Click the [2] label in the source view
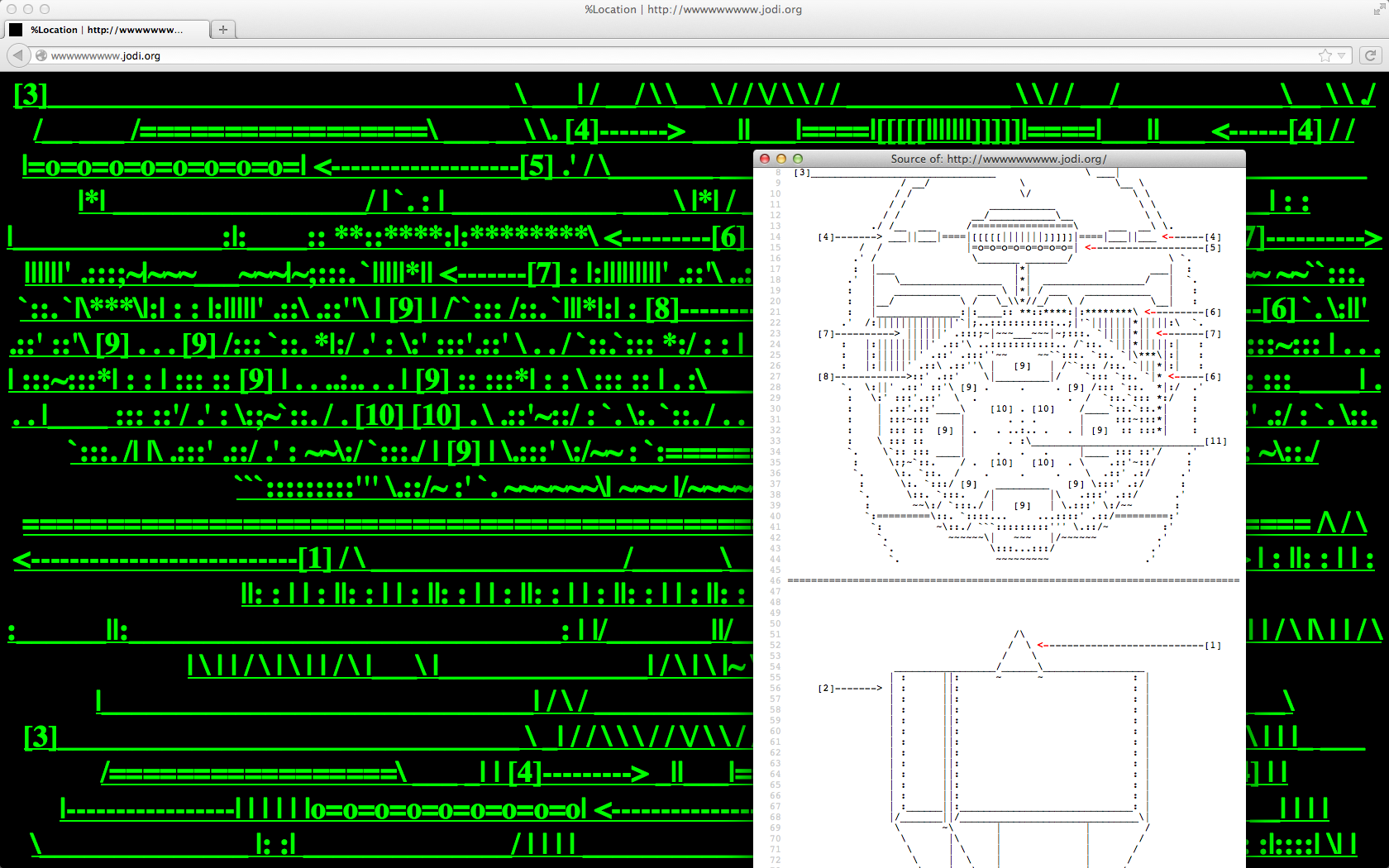Viewport: 1389px width, 868px height. click(x=825, y=688)
